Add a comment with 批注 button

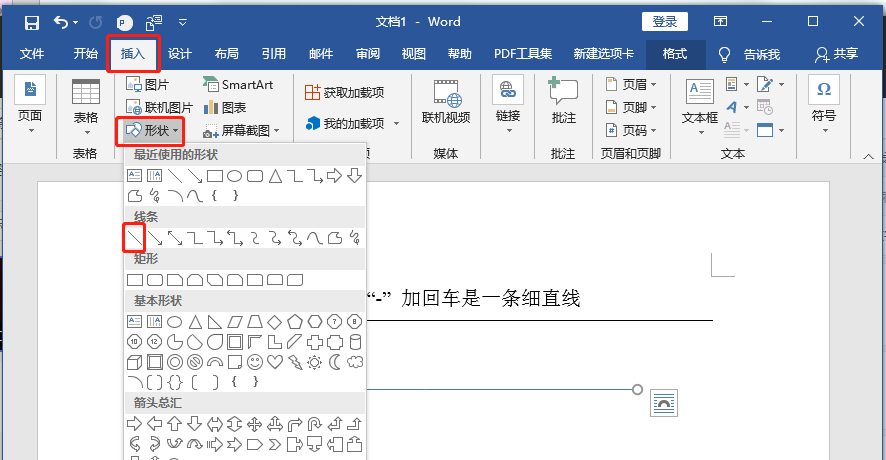(x=563, y=101)
